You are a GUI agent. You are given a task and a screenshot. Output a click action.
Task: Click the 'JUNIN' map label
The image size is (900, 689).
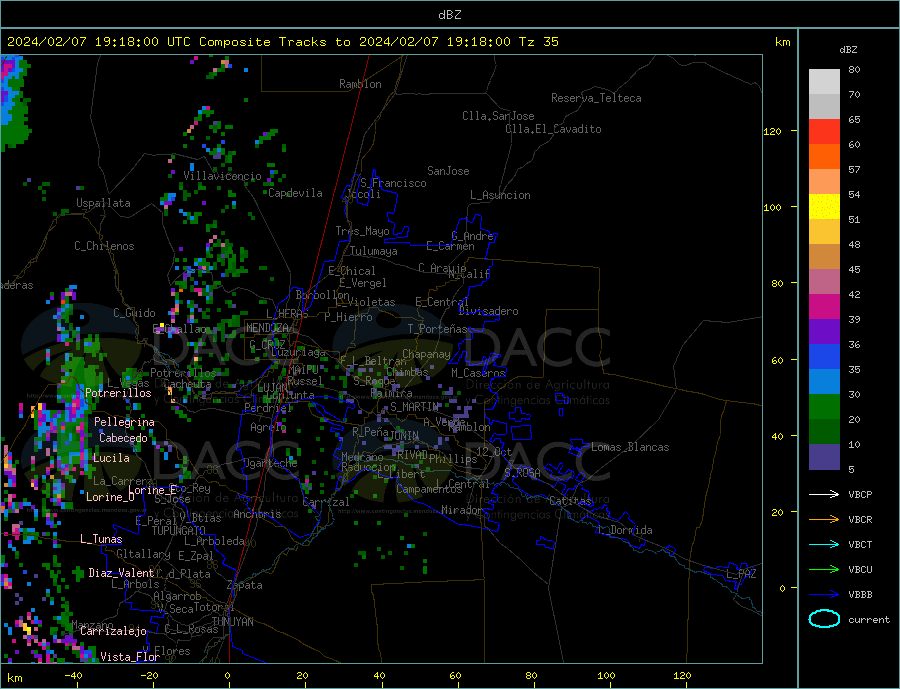404,436
